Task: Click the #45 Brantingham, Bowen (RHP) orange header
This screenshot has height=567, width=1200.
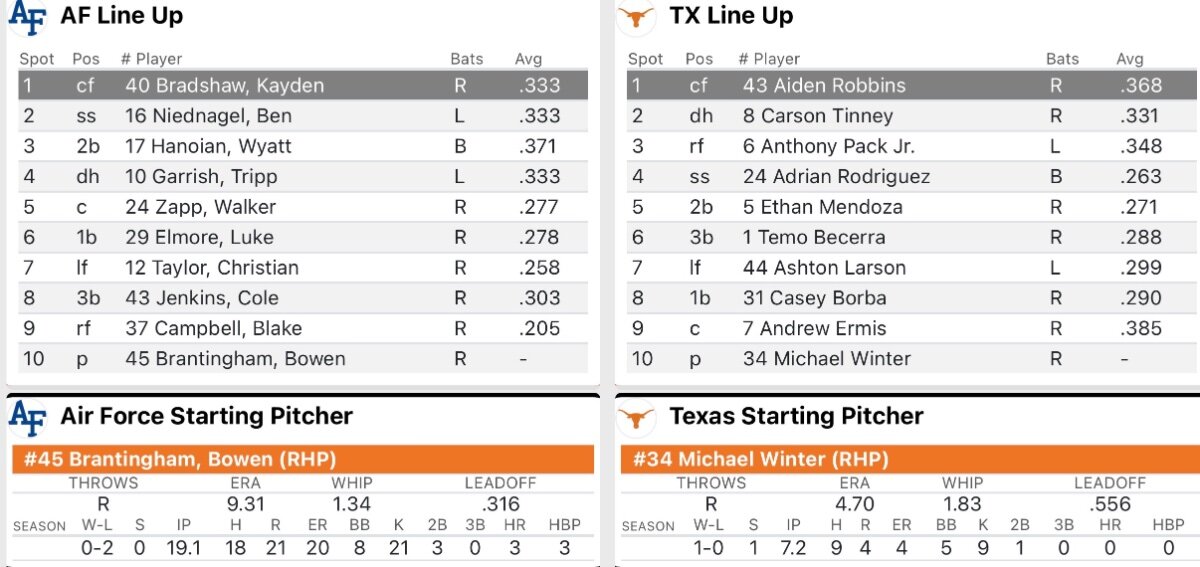Action: pos(302,460)
